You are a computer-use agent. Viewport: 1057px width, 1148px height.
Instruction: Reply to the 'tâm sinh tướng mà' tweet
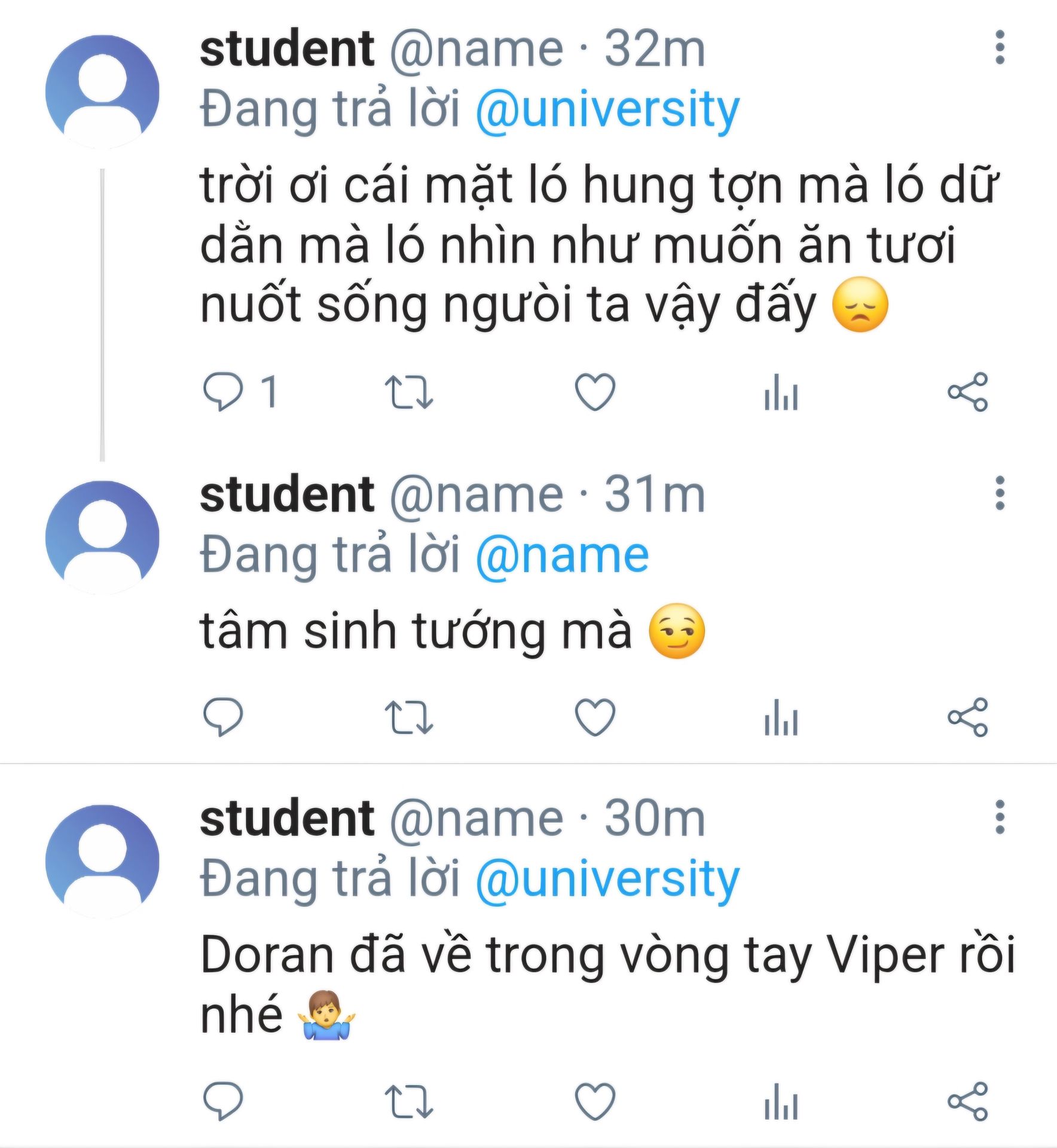(223, 716)
